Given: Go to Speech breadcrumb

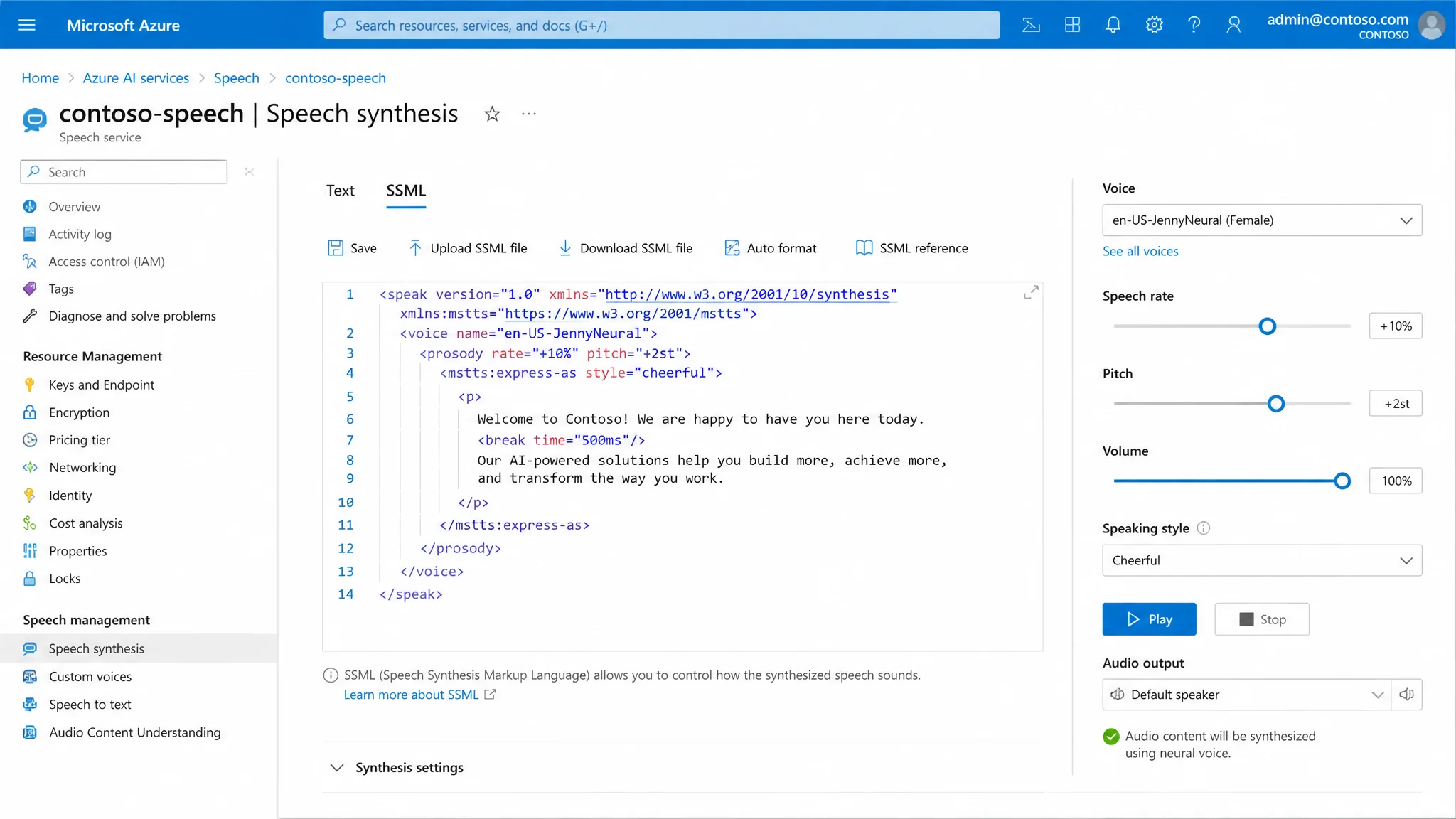Looking at the screenshot, I should point(237,78).
